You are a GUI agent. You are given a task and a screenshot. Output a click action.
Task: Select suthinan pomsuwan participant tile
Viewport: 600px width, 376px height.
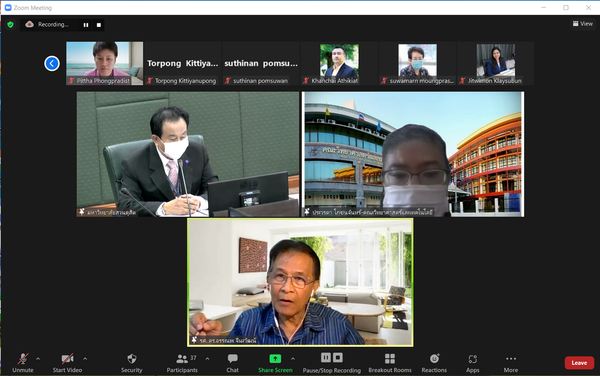pos(261,63)
